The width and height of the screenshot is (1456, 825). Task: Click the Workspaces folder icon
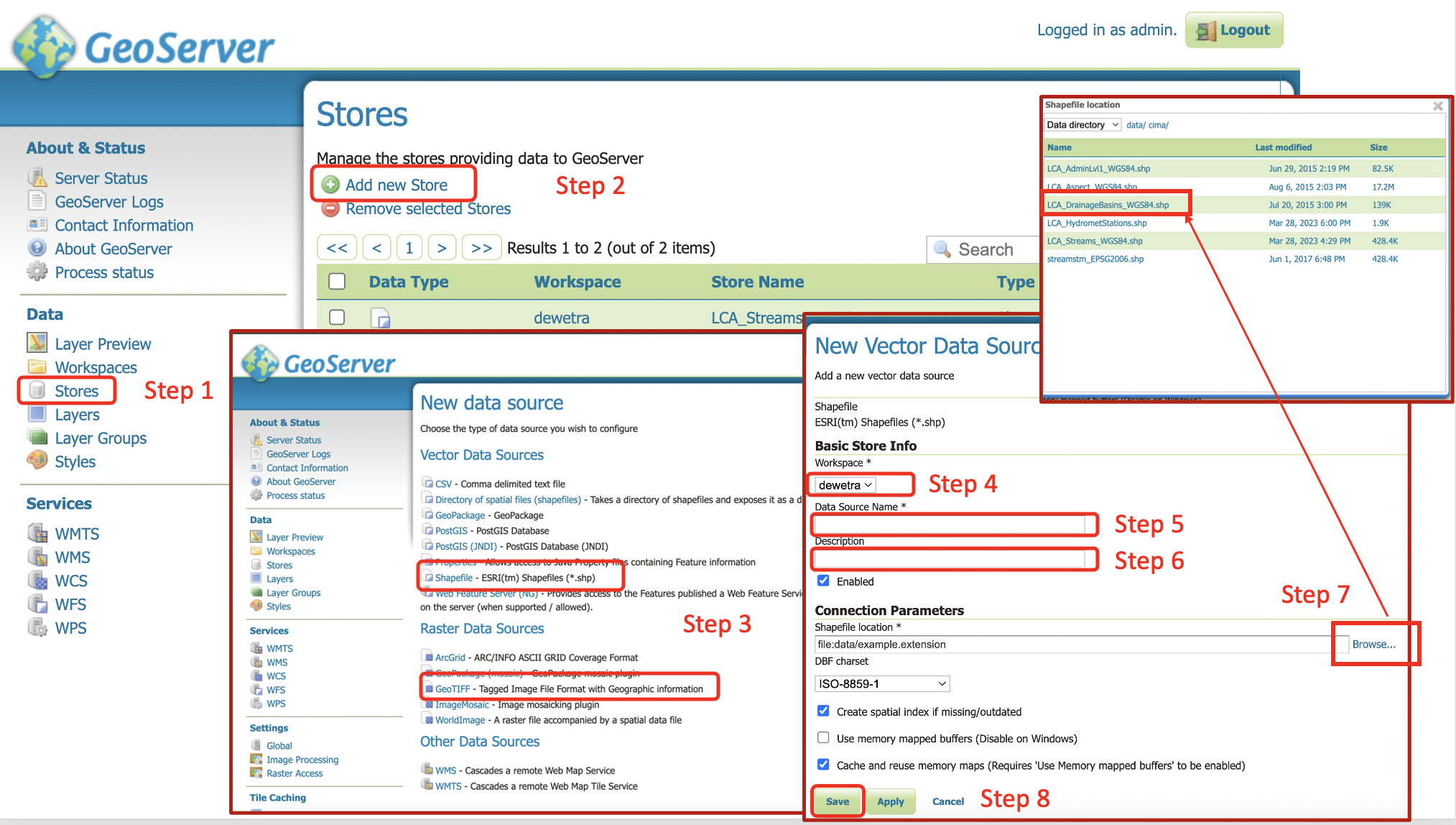click(x=37, y=367)
